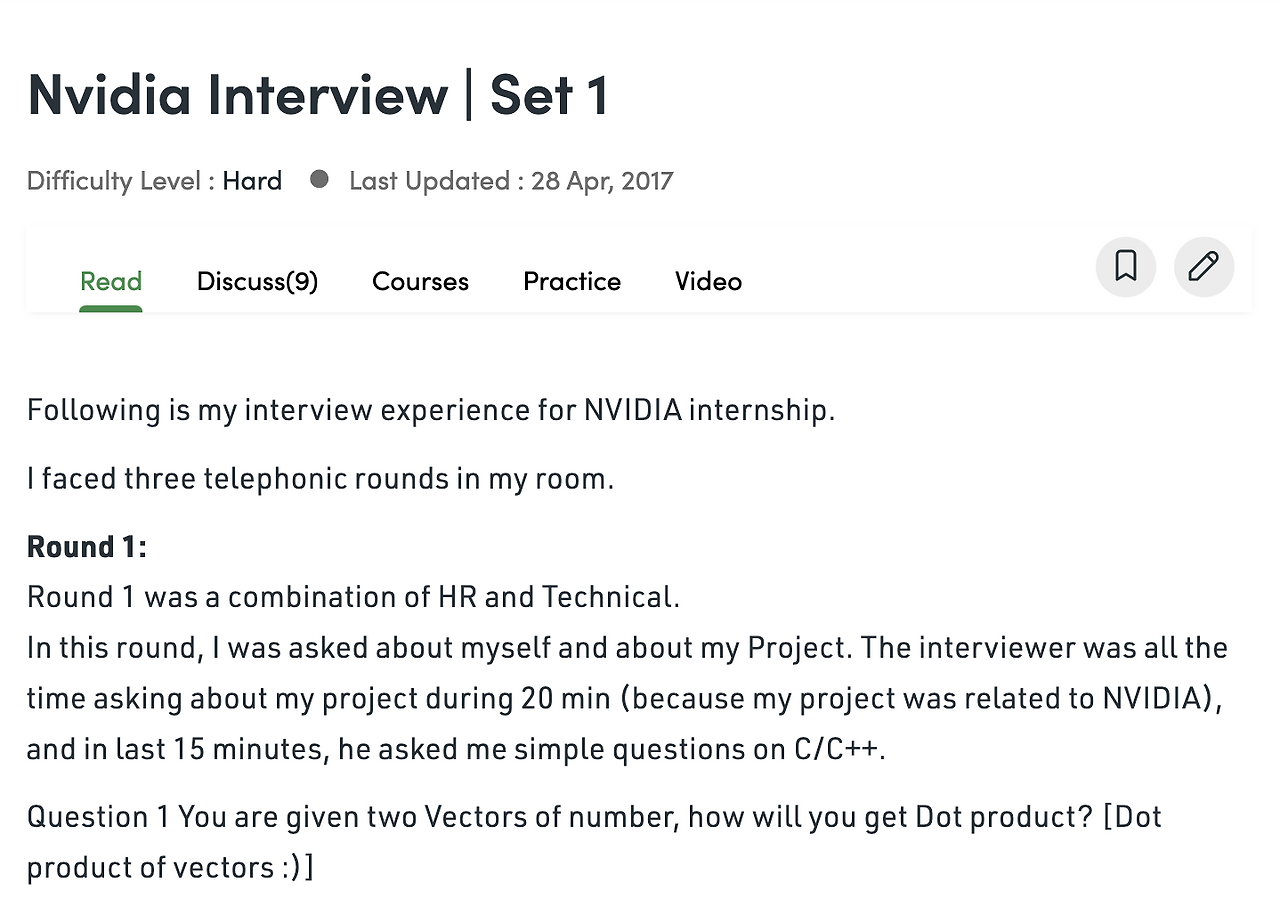Go to the Practice tab
Image resolution: width=1280 pixels, height=899 pixels.
point(572,281)
